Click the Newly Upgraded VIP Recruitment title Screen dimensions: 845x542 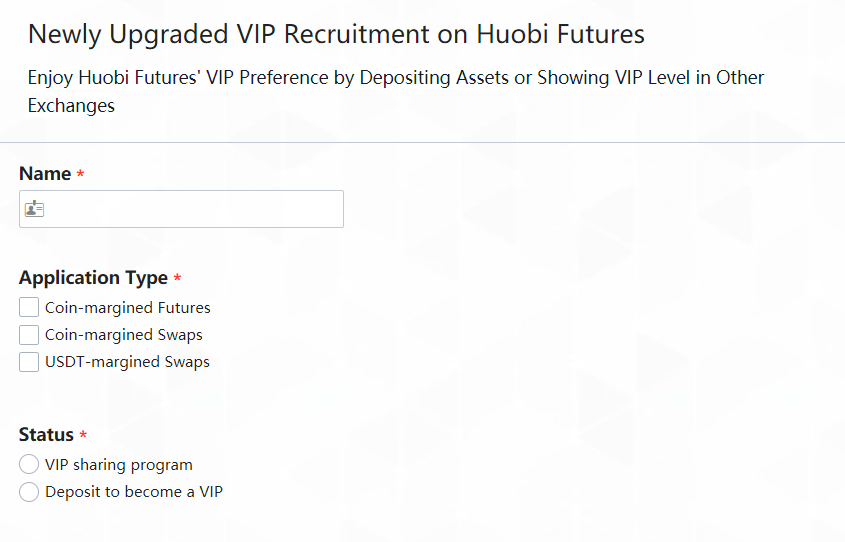pos(336,34)
